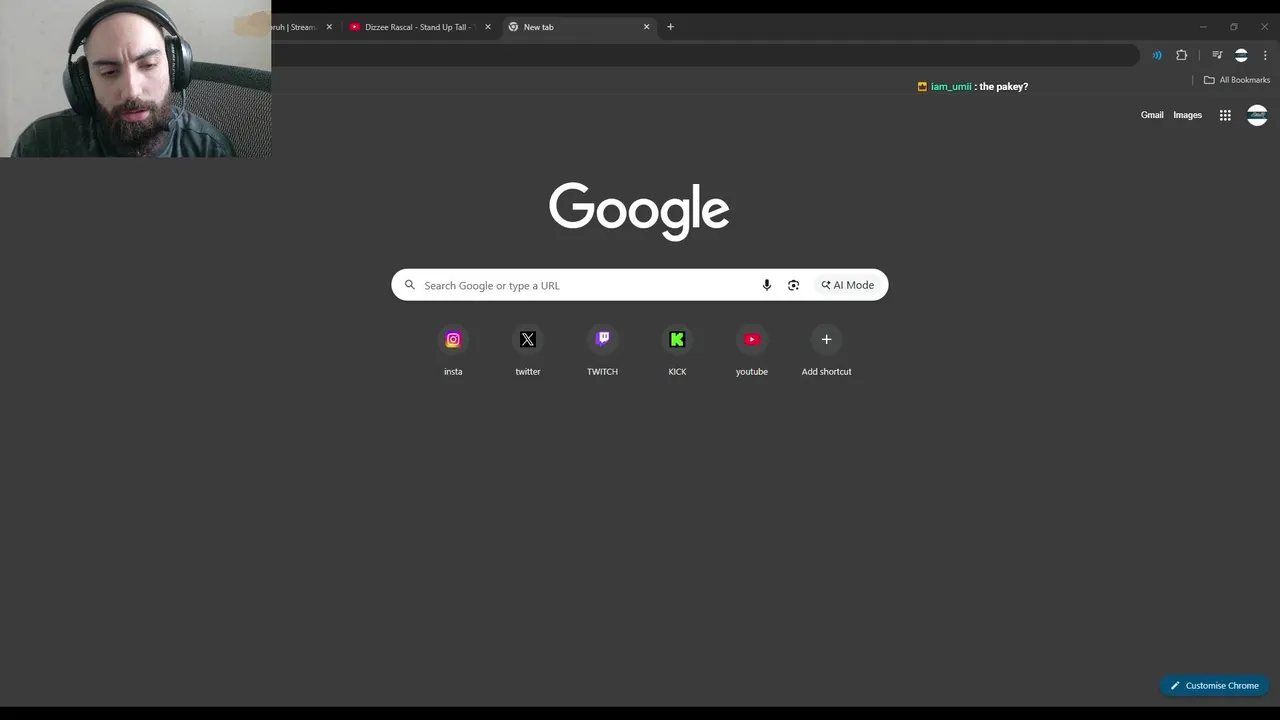Open the media controls toolbar icon
Image resolution: width=1280 pixels, height=720 pixels.
pyautogui.click(x=1217, y=55)
